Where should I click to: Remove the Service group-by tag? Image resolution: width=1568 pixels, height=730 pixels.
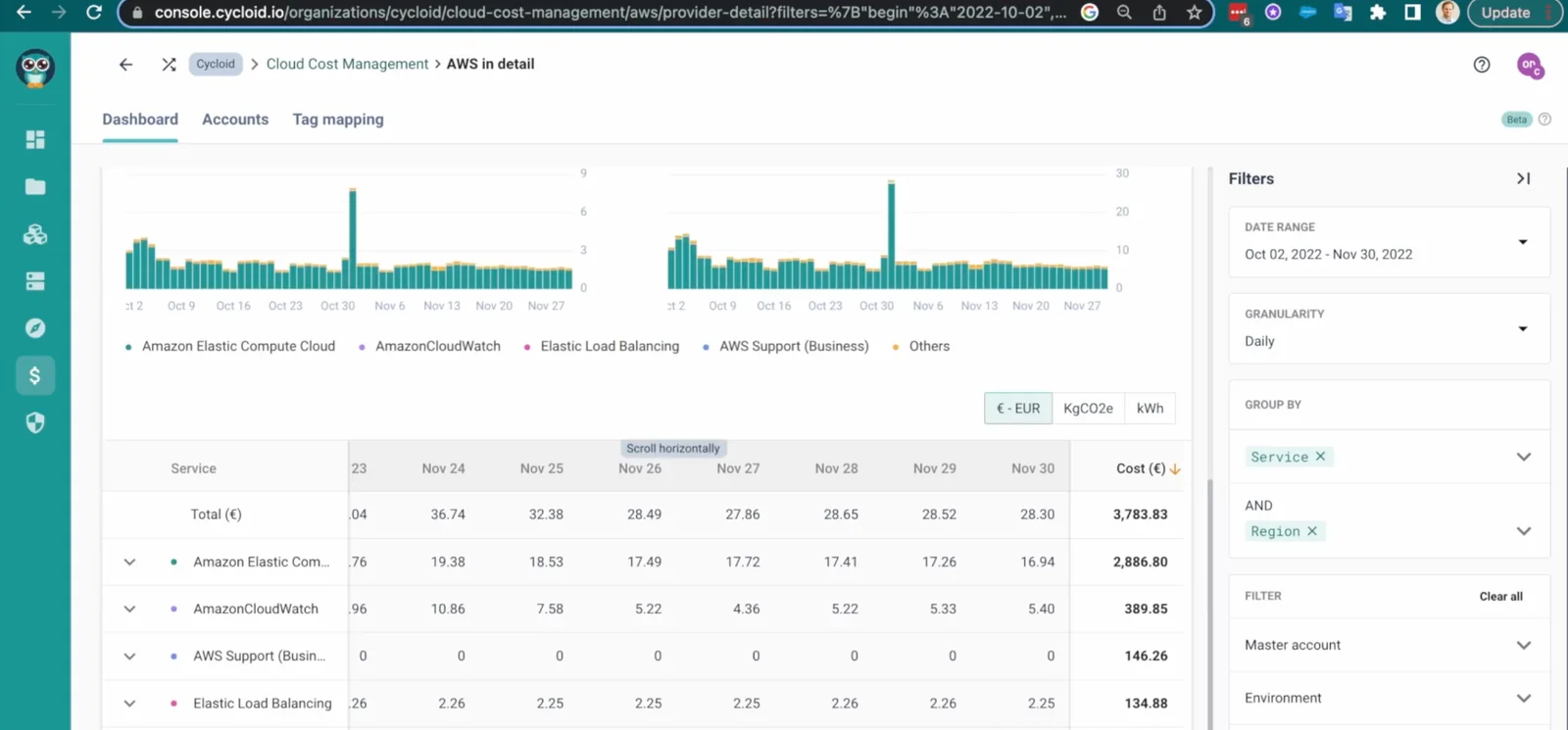pos(1320,457)
